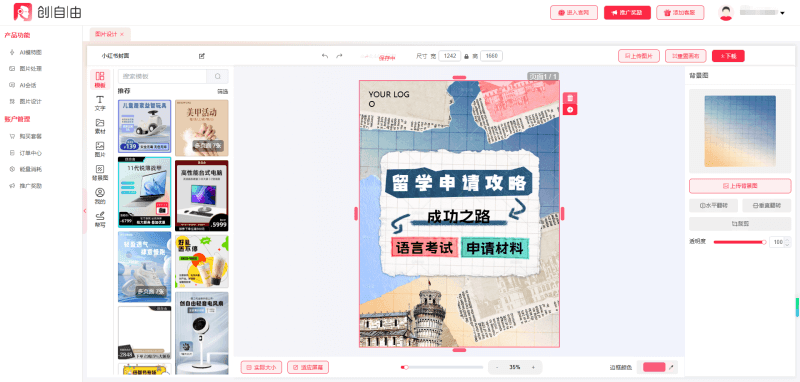Zoom in with the plus button
This screenshot has width=800, height=382.
pos(533,367)
